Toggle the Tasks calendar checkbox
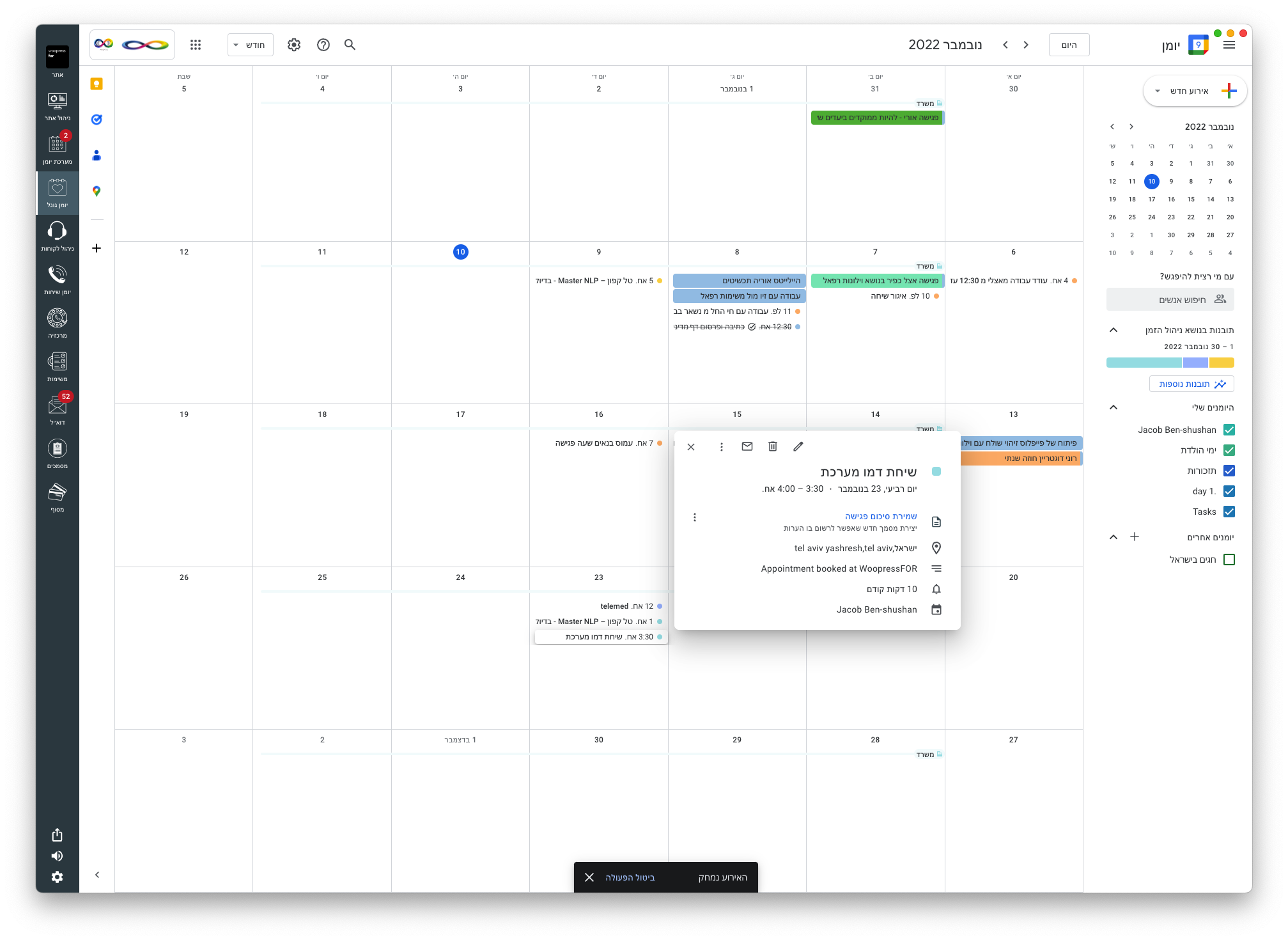 (1229, 512)
